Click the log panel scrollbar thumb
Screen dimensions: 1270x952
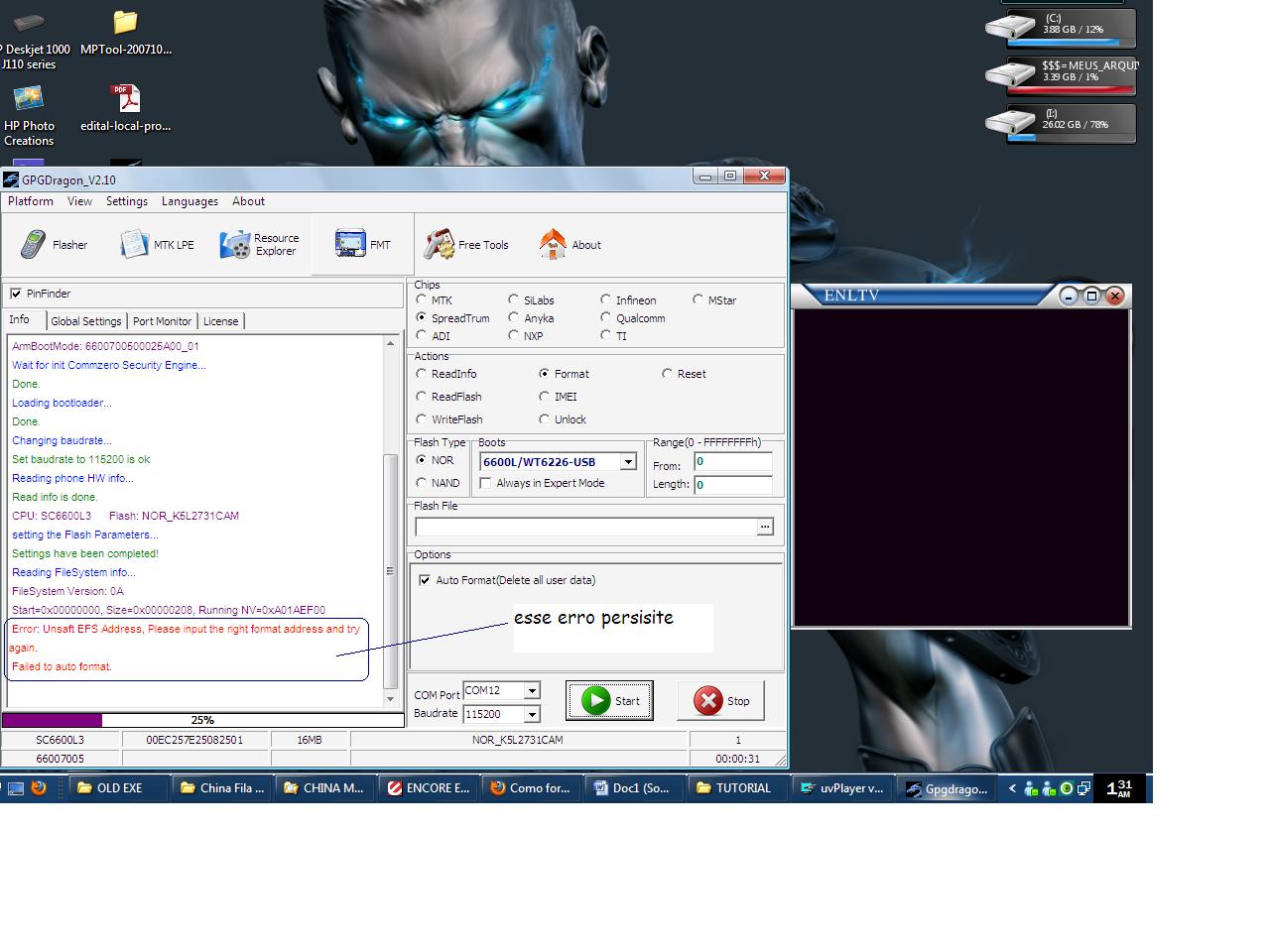(x=390, y=571)
